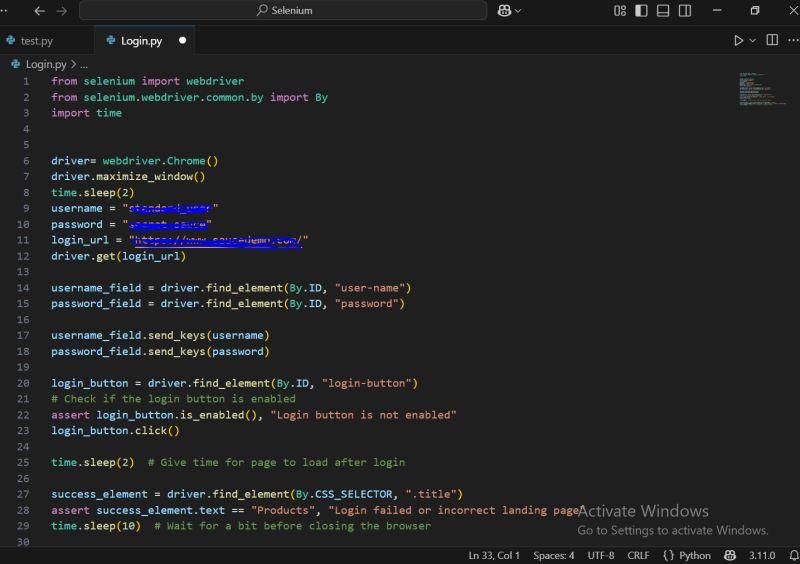Screen dimensions: 800x564
Task: Run the Python file with play icon
Action: [738, 40]
